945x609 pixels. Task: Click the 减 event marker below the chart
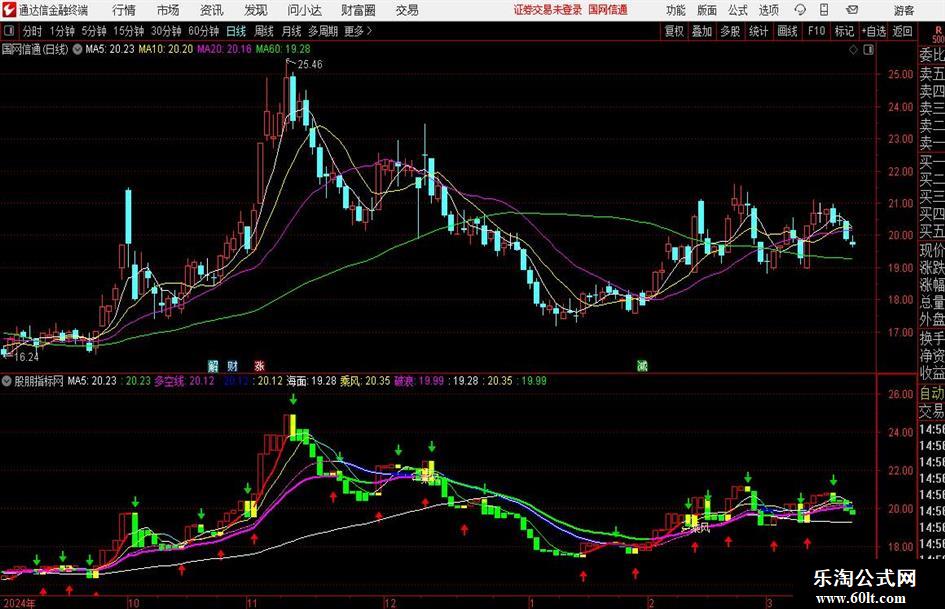[642, 365]
